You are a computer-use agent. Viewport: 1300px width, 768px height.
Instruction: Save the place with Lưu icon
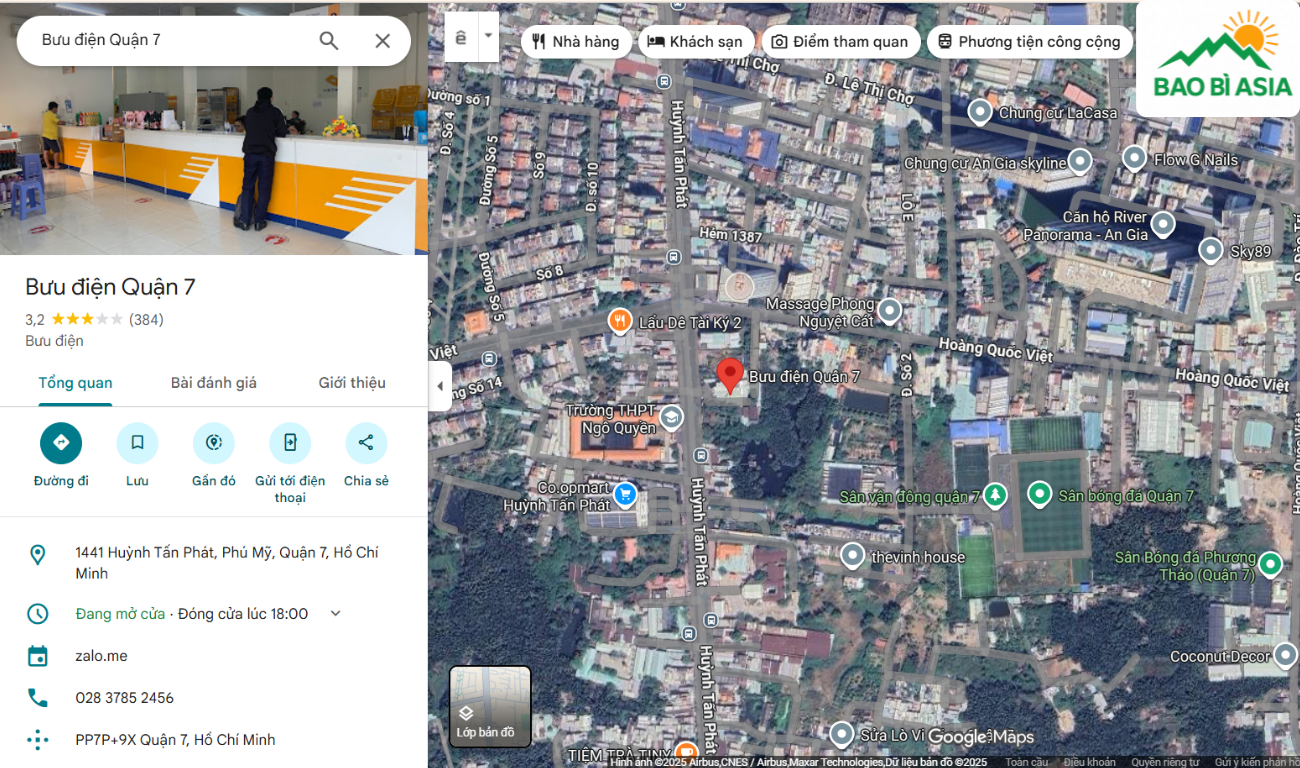pyautogui.click(x=137, y=443)
